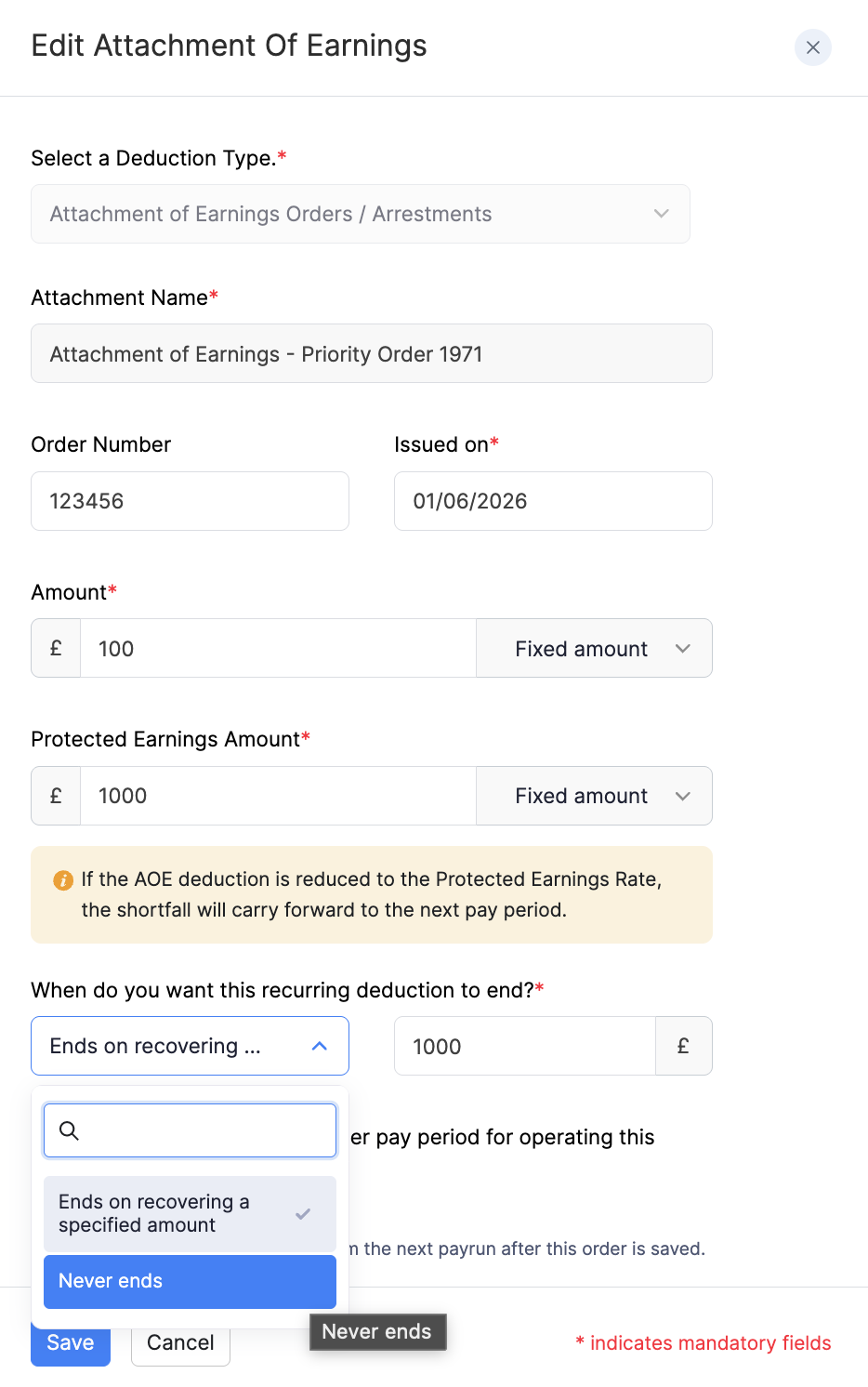Click the Select a Deduction Type label

coord(159,158)
